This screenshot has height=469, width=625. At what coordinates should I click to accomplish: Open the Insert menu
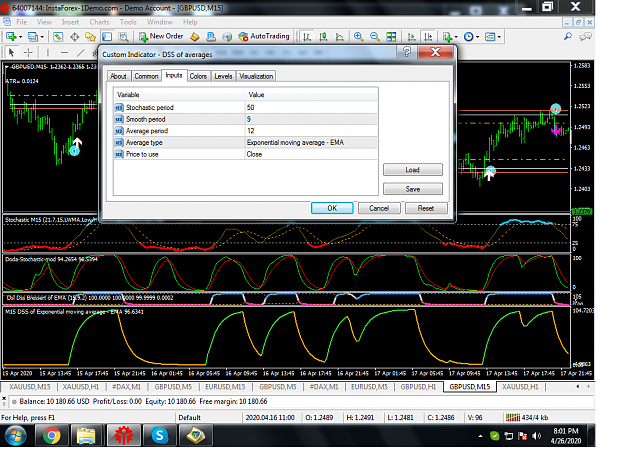click(x=70, y=22)
